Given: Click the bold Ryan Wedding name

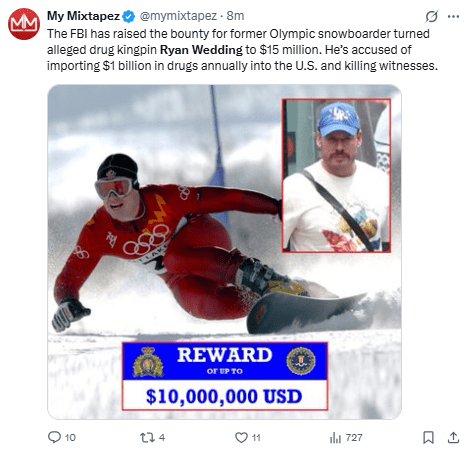Looking at the screenshot, I should pos(201,50).
